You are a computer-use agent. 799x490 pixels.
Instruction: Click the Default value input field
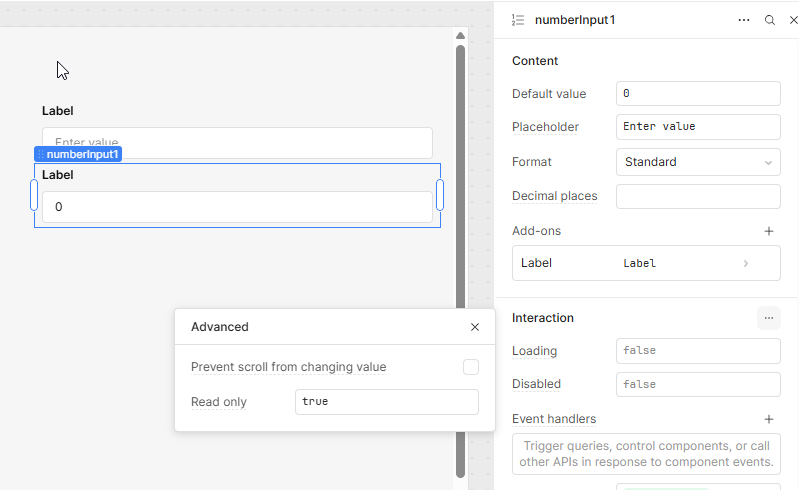[698, 93]
